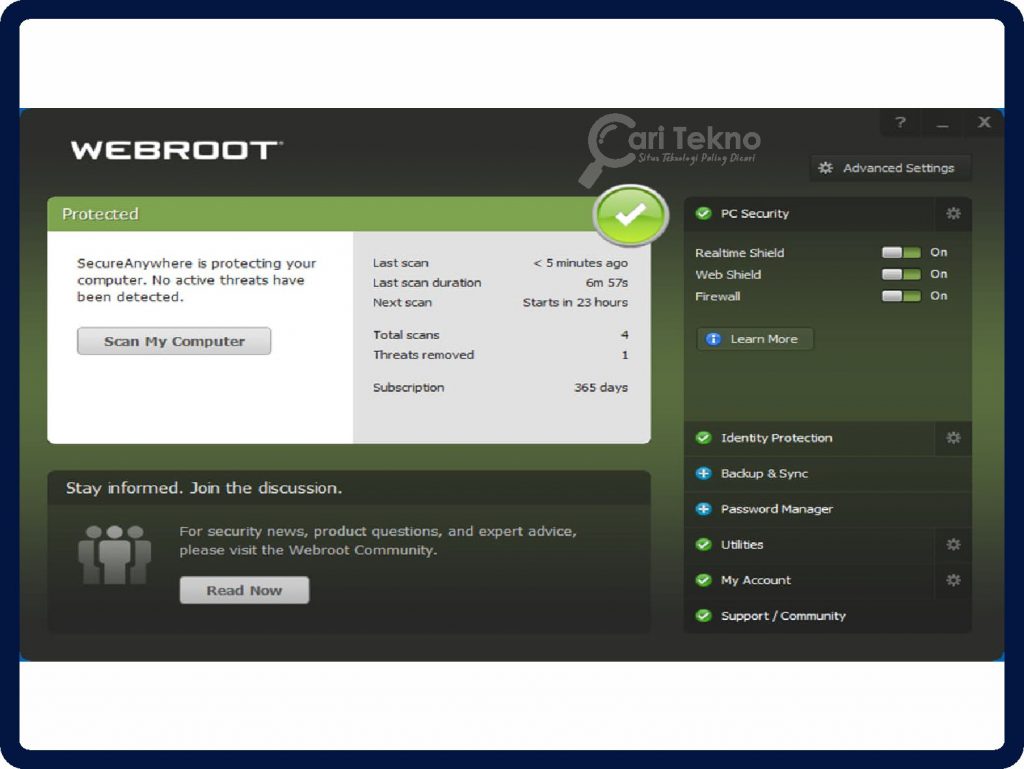Open Utilities gear settings

pyautogui.click(x=953, y=544)
